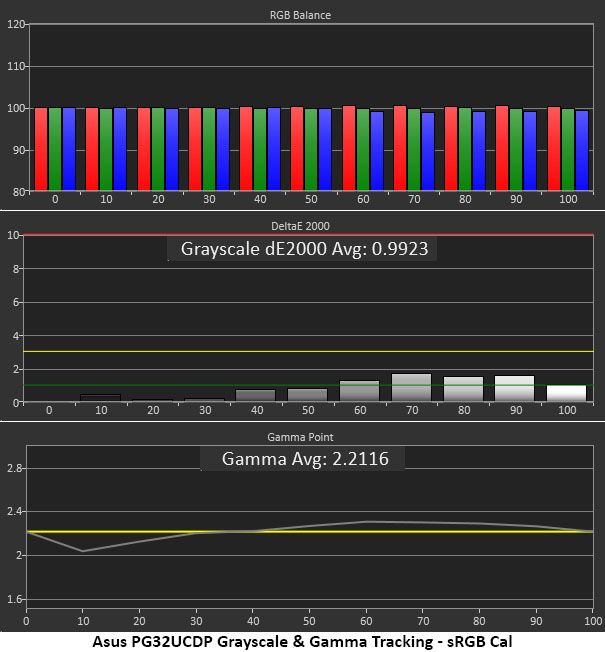Viewport: 605px width, 652px height.
Task: Click the blue bar at 20 in RGB Balance
Action: click(172, 150)
